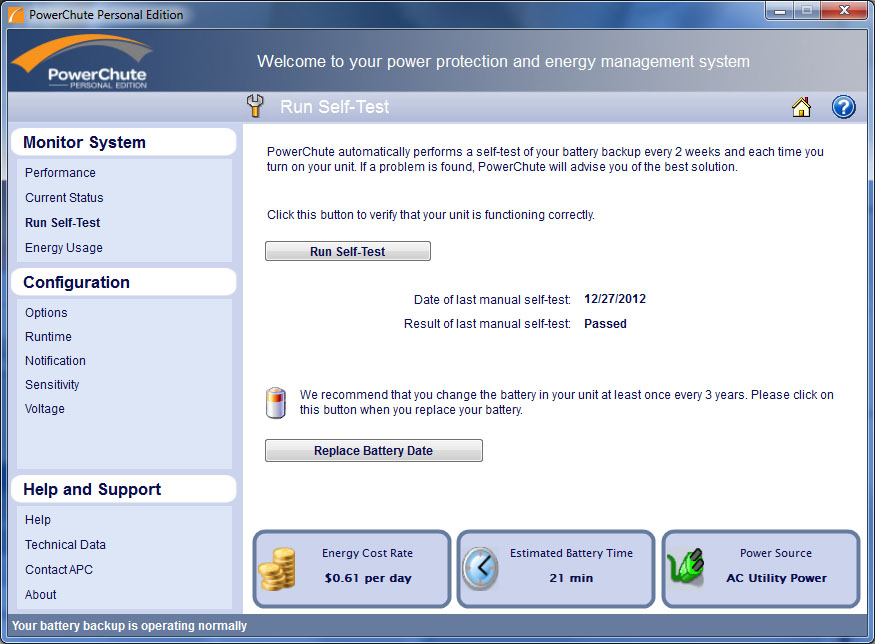Screen dimensions: 875x644
Task: Open Performance in Monitor System
Action: coord(60,173)
